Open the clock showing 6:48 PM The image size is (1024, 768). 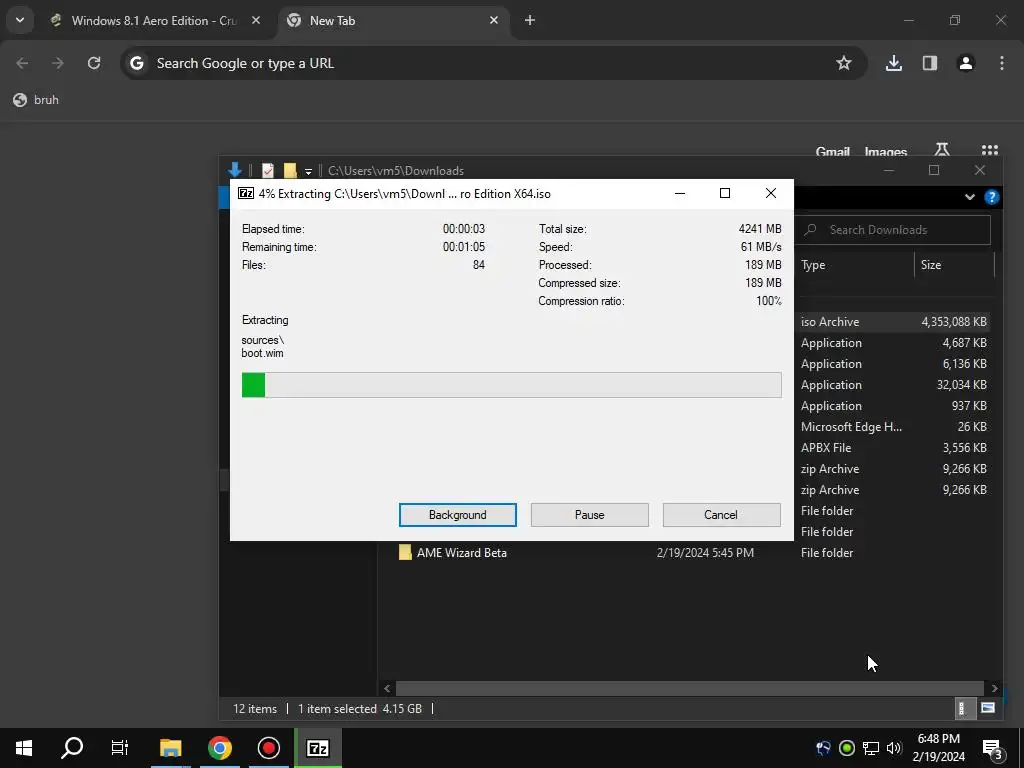click(x=938, y=748)
